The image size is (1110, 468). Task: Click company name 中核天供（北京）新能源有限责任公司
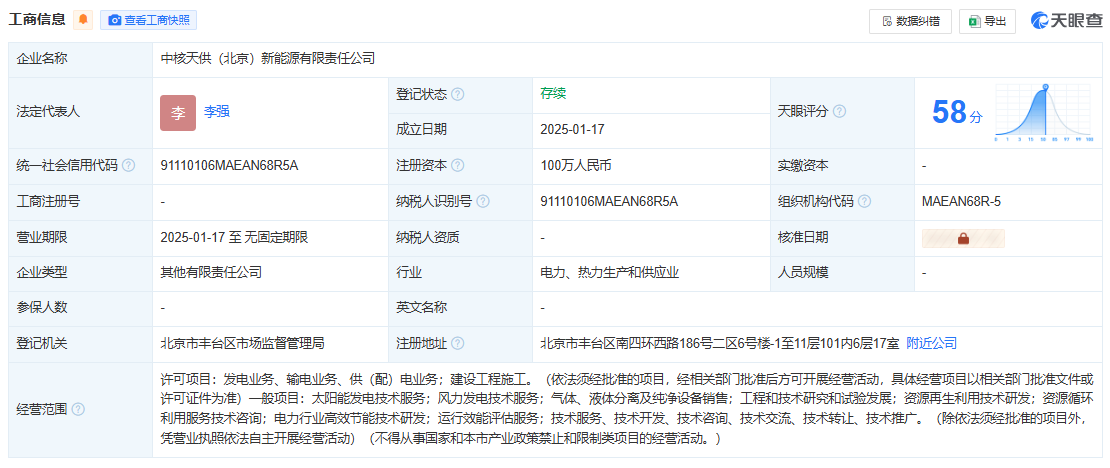[x=267, y=59]
